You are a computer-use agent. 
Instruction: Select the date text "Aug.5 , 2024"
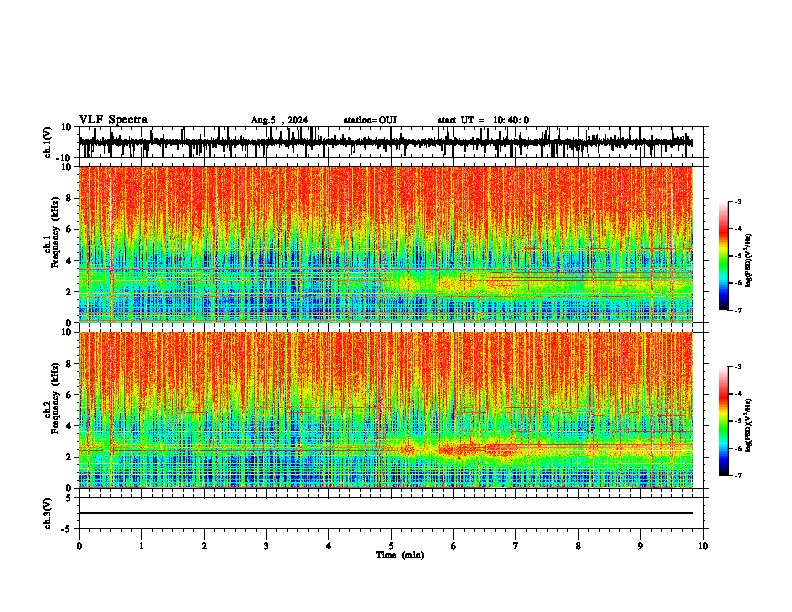[x=279, y=120]
